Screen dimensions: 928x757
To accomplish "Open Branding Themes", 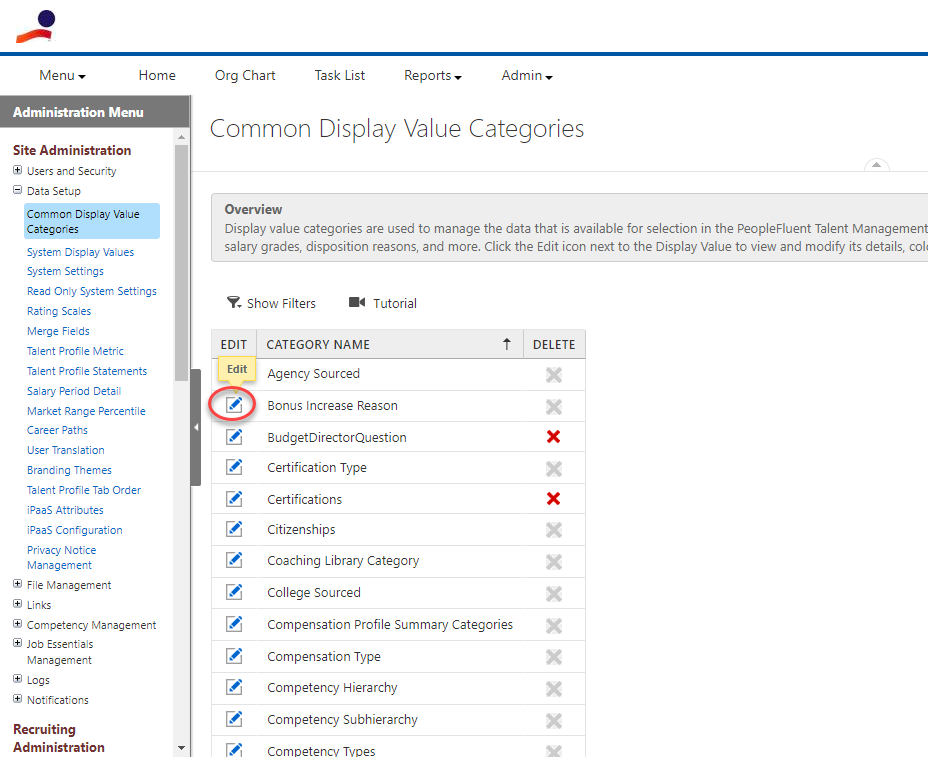I will tap(69, 471).
